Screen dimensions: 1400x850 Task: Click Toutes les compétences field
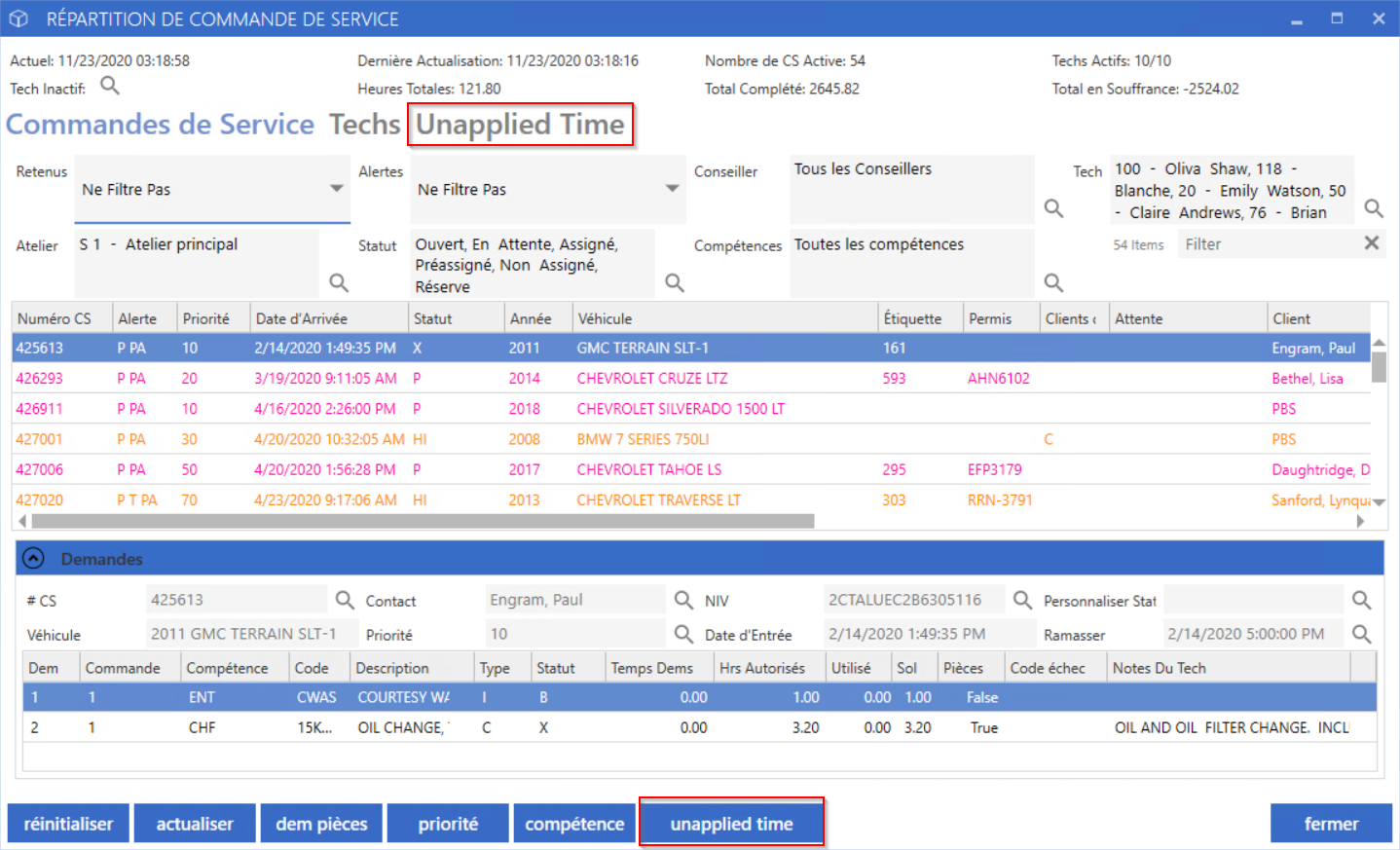point(912,264)
